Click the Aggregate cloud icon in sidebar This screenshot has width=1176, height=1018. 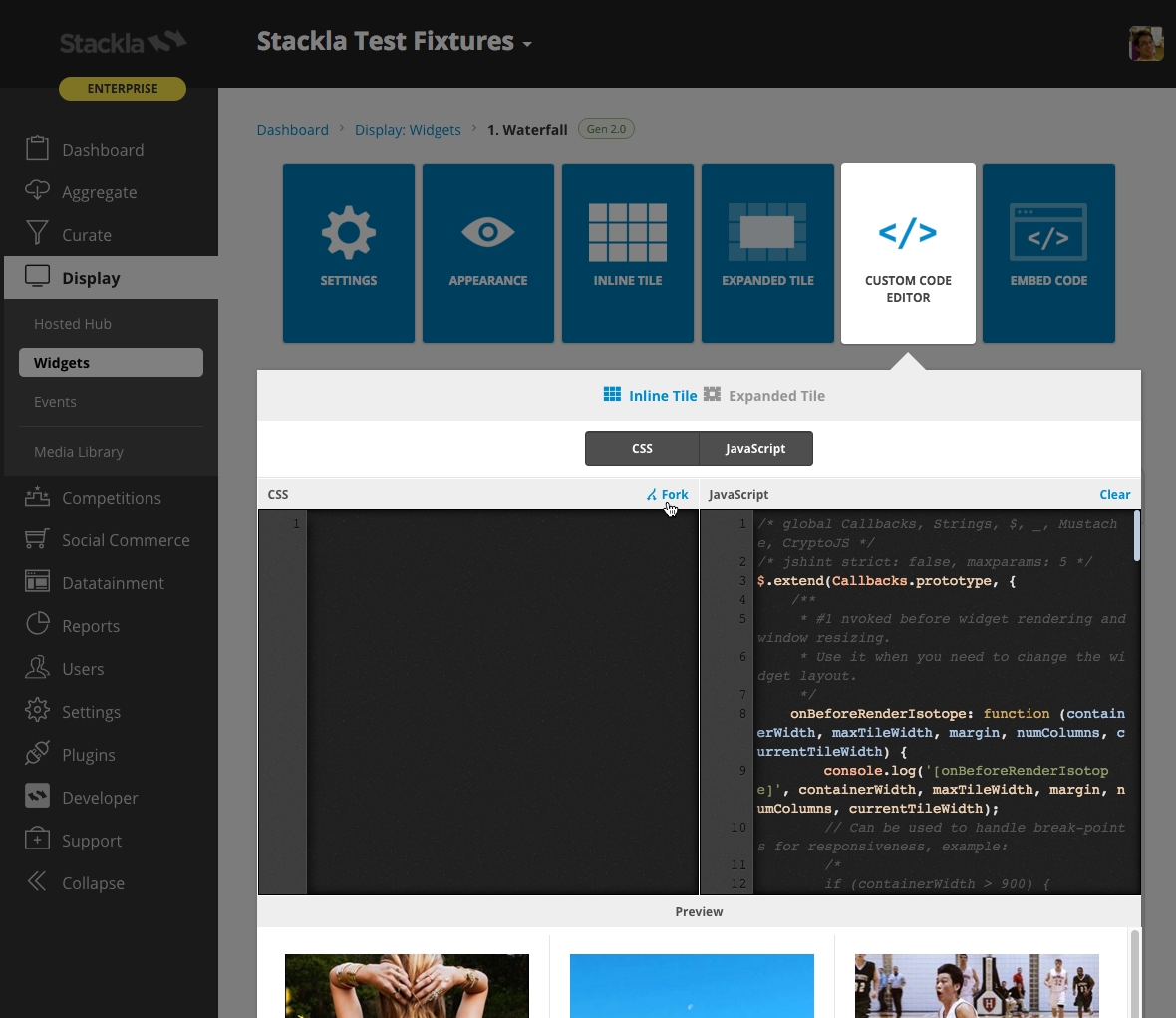[x=37, y=191]
